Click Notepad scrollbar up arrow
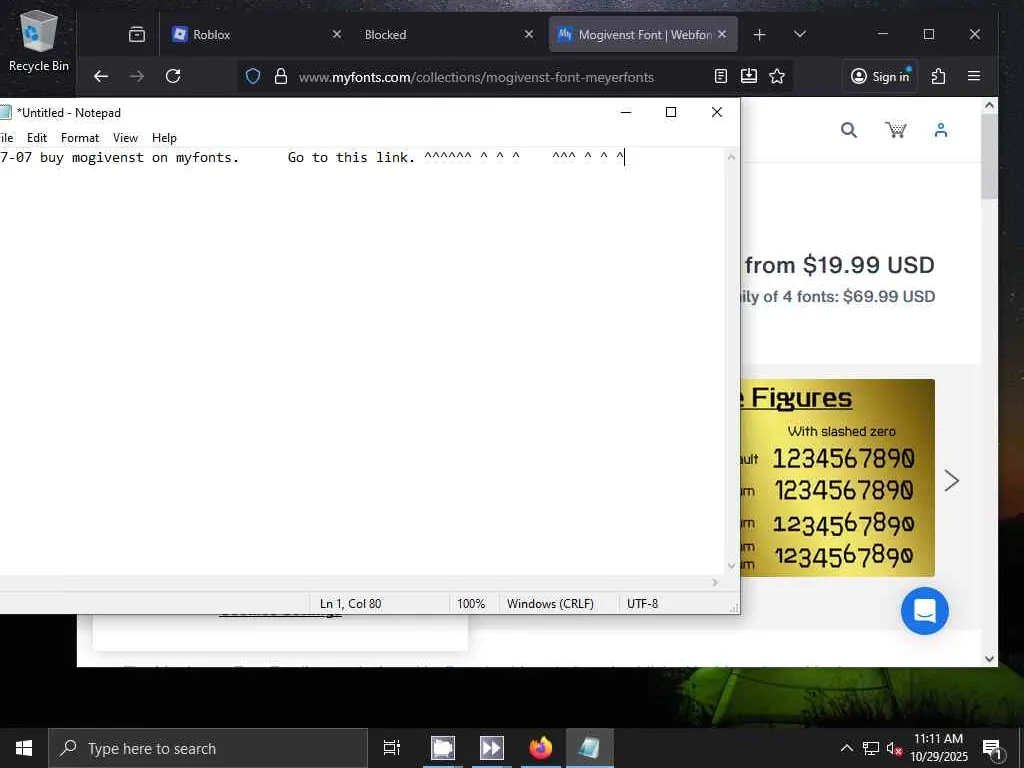The height and width of the screenshot is (768, 1024). pyautogui.click(x=731, y=157)
